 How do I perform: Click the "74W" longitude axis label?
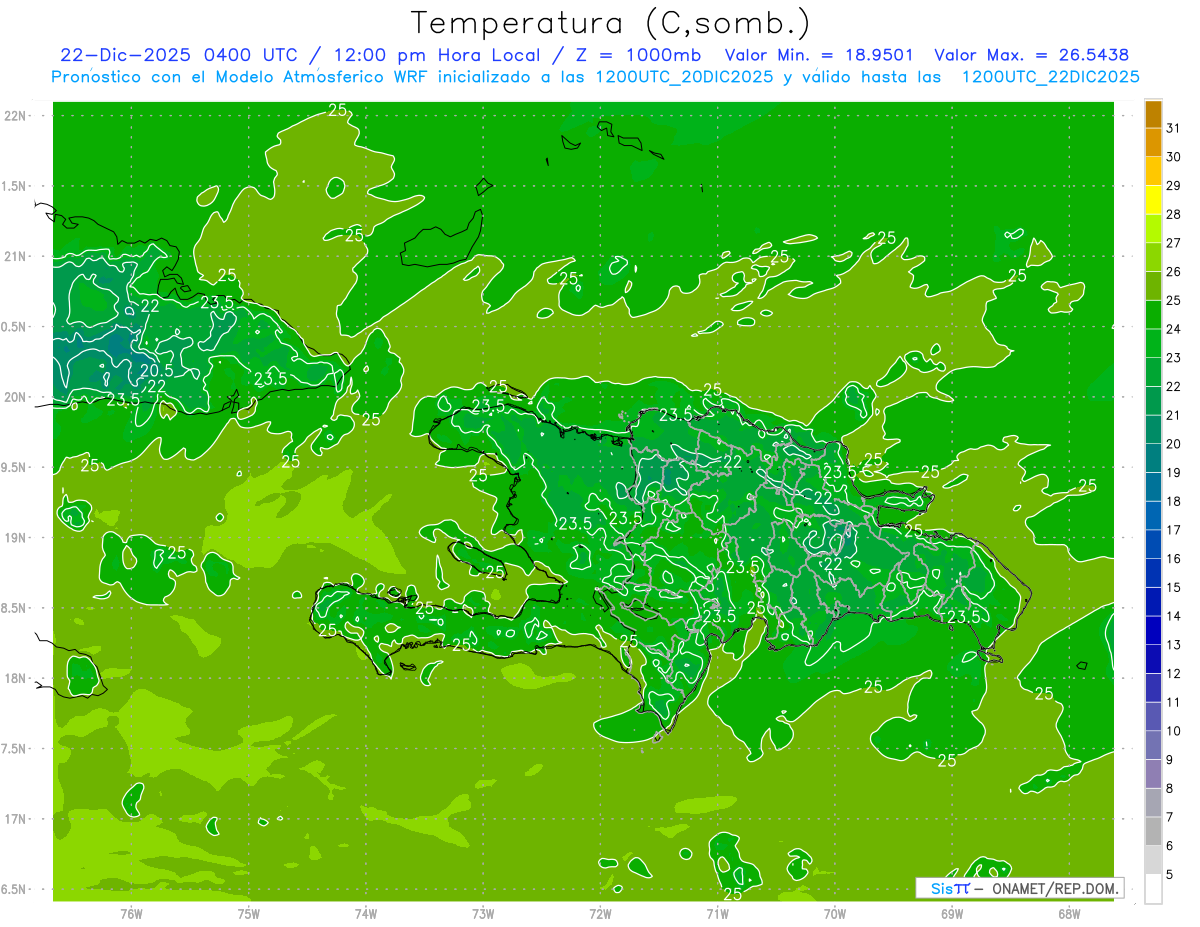[x=366, y=914]
